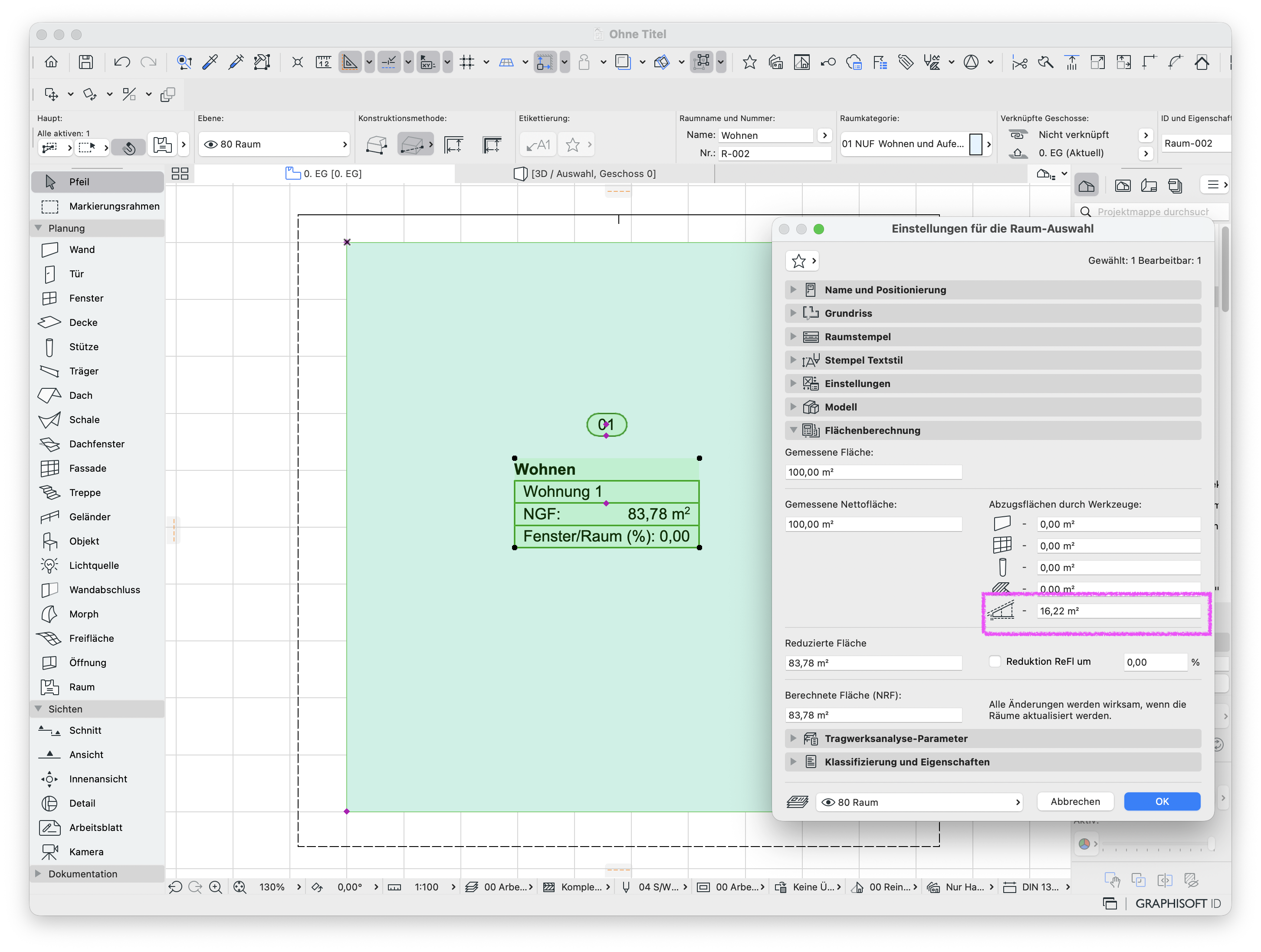Image resolution: width=1261 pixels, height=952 pixels.
Task: Click the OK button
Action: click(x=1162, y=802)
